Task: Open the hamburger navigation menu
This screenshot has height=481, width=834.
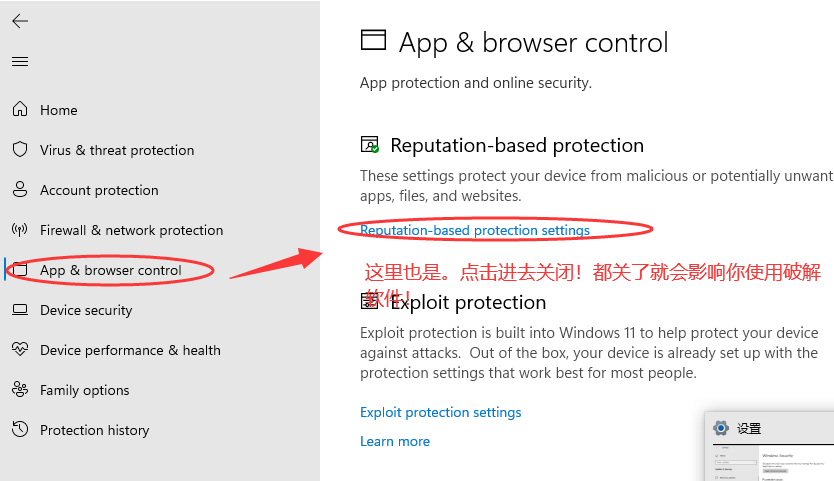Action: tap(20, 62)
